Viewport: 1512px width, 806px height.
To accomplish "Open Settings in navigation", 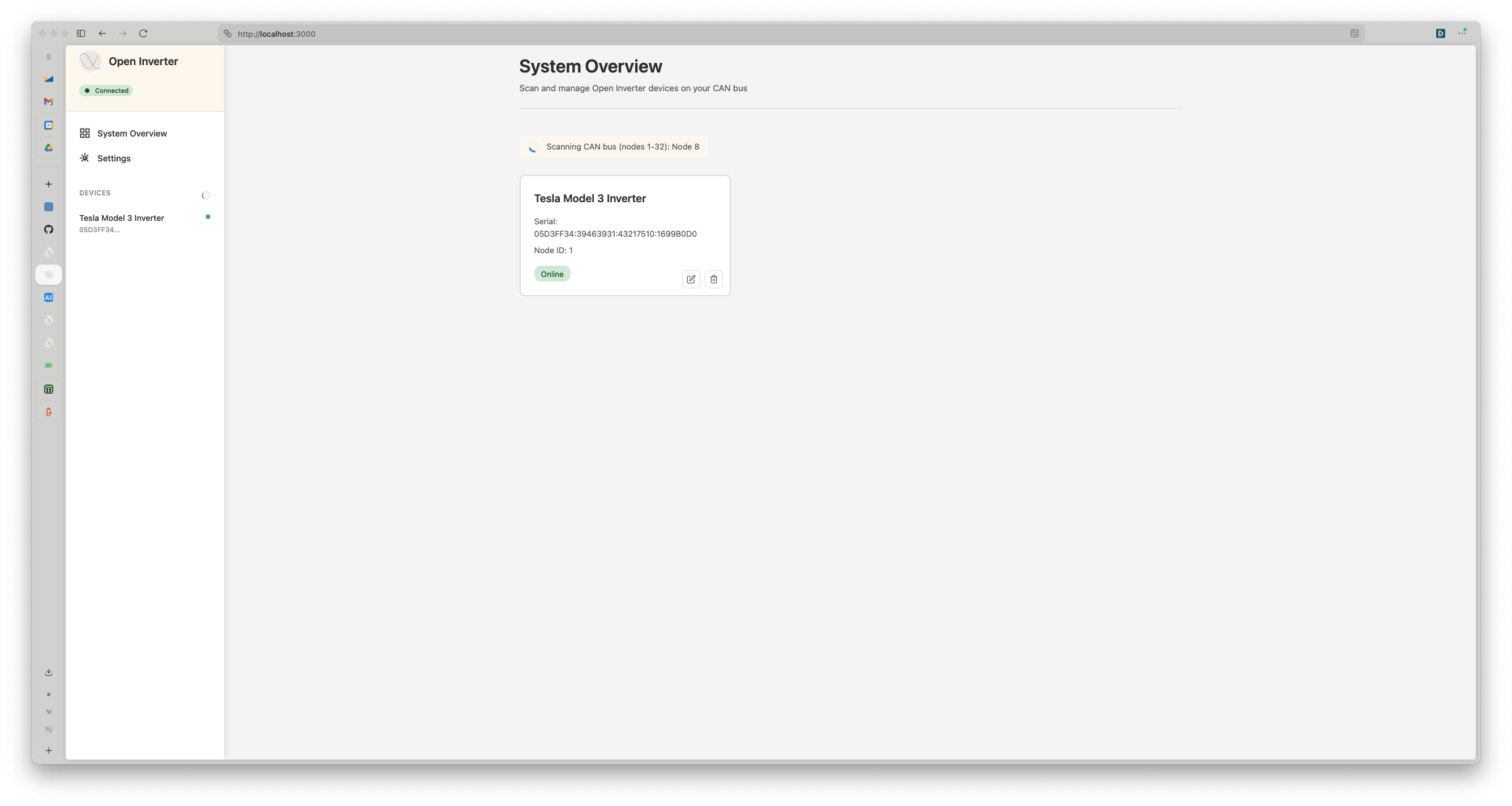I will click(x=113, y=158).
